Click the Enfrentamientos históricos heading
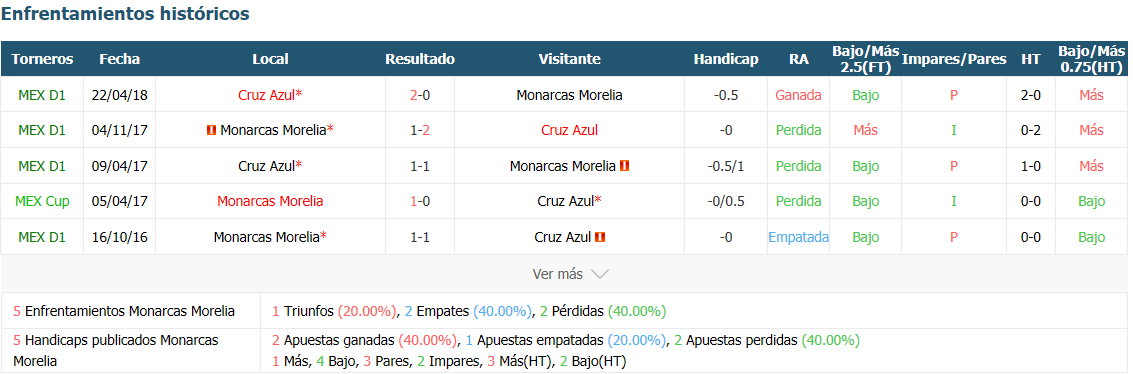Image resolution: width=1133 pixels, height=374 pixels. pos(126,14)
